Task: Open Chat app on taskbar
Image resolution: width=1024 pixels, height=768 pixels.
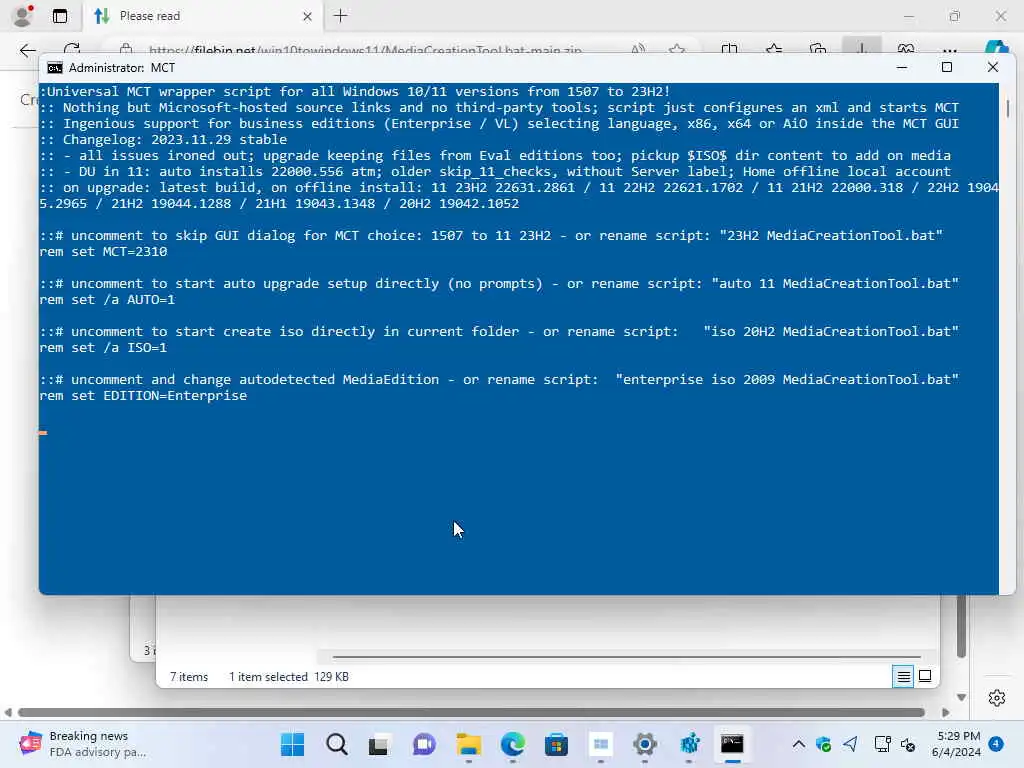Action: coord(424,744)
